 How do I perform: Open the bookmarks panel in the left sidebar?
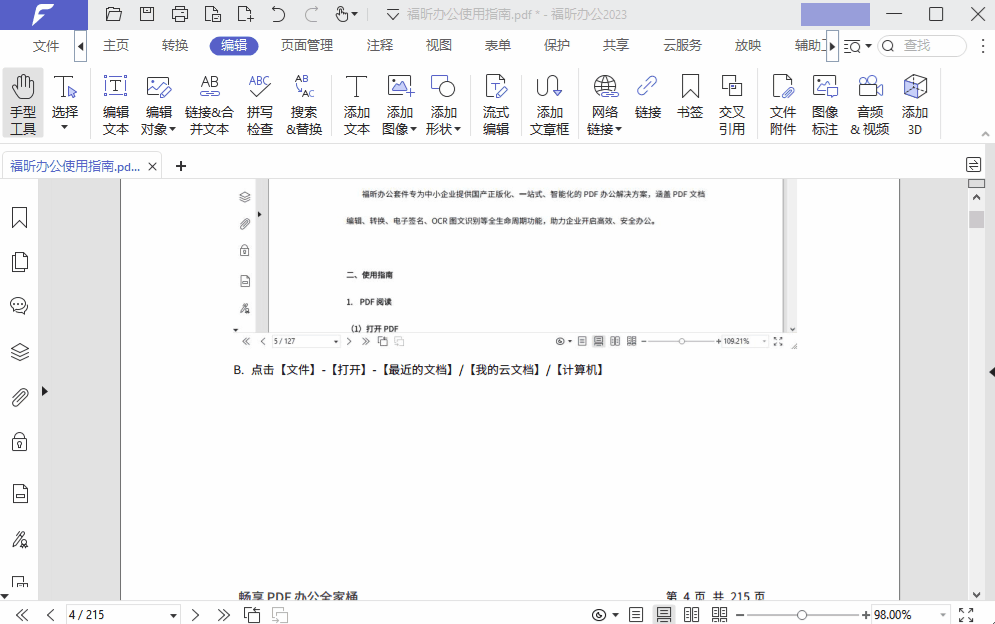click(x=19, y=216)
